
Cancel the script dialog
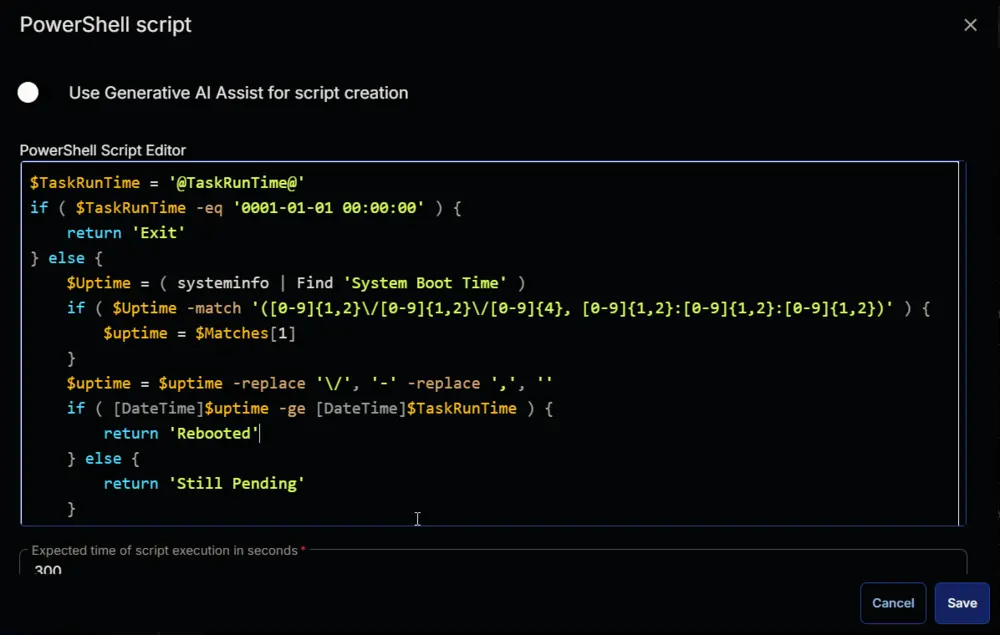tap(893, 602)
